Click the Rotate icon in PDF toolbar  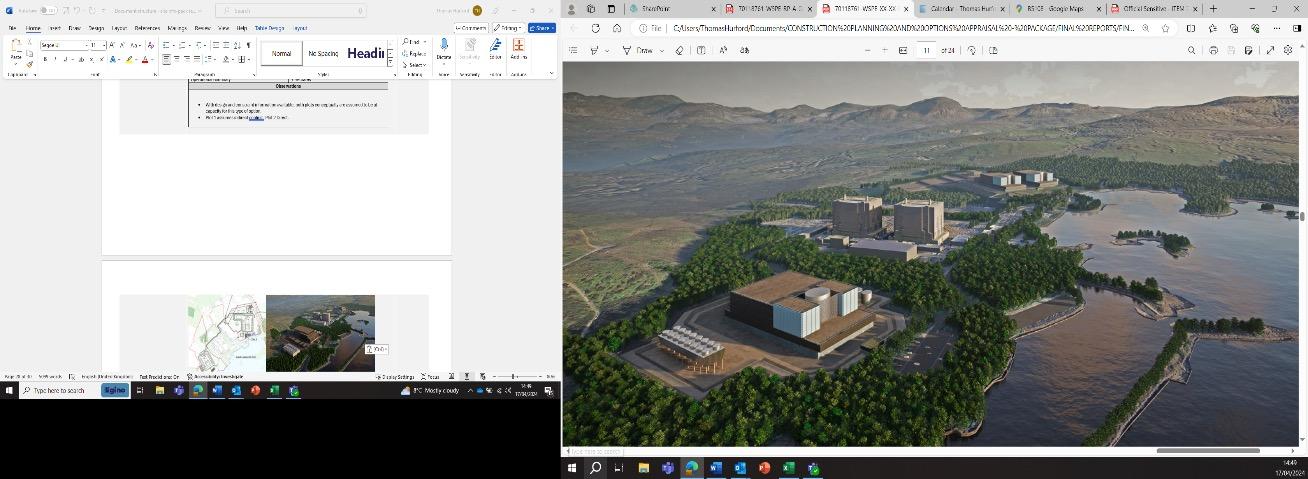pos(972,50)
